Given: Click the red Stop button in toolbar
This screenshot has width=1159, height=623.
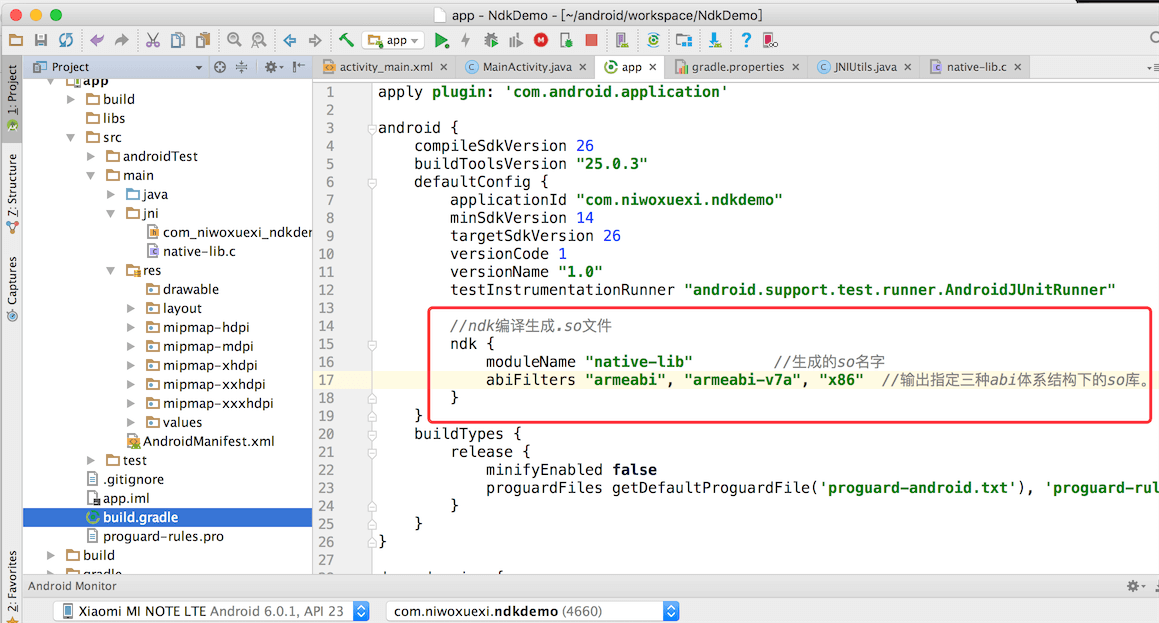Looking at the screenshot, I should (x=591, y=40).
